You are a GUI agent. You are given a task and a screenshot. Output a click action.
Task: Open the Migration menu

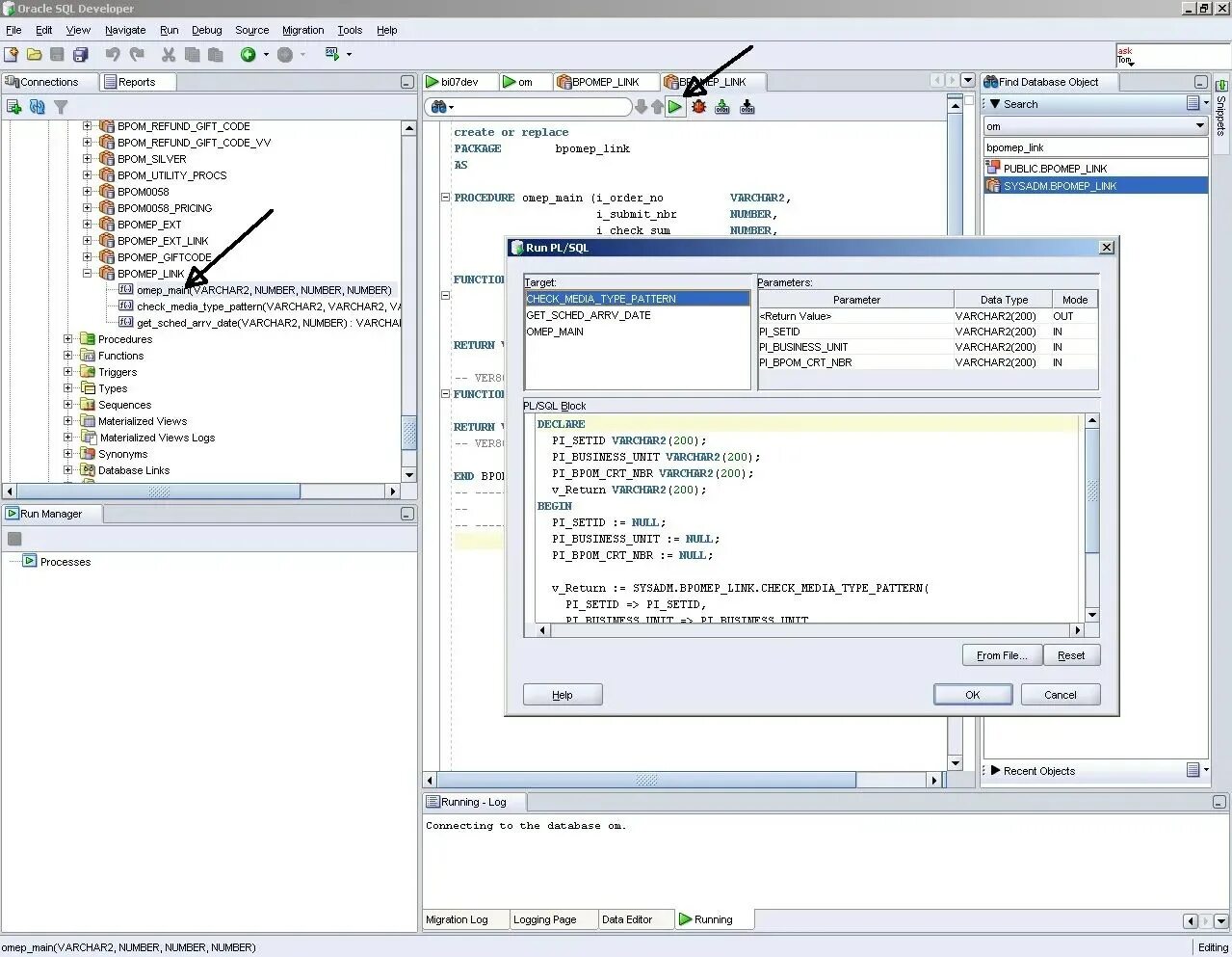[302, 30]
